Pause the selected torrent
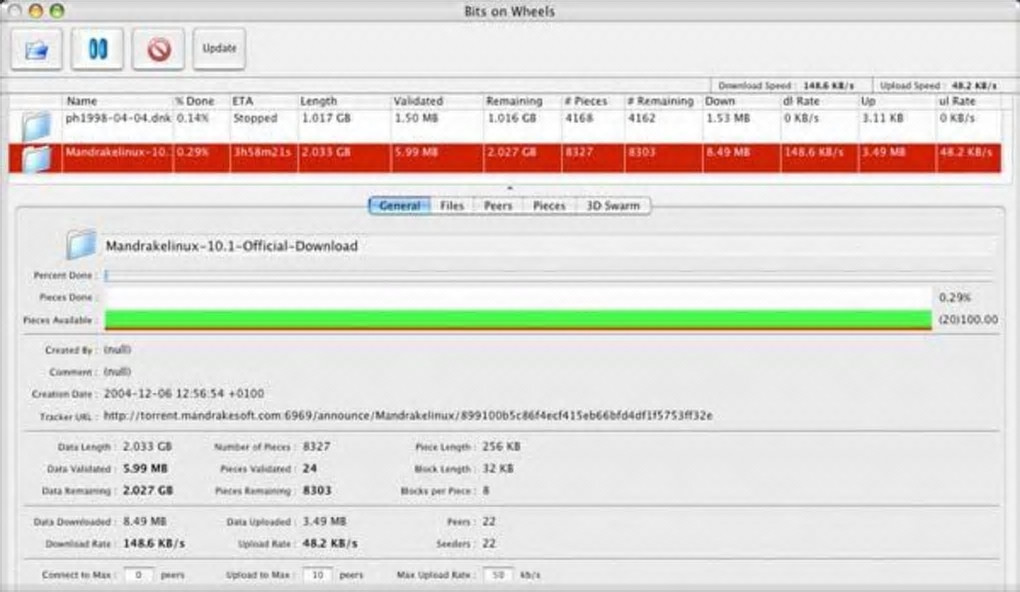Viewport: 1020px width, 592px height. (98, 49)
